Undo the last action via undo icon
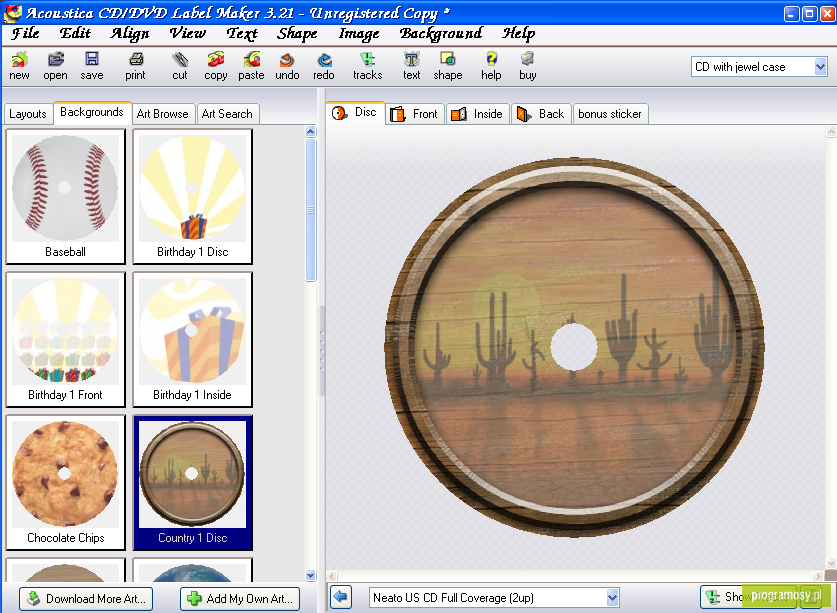The image size is (837, 613). [287, 66]
